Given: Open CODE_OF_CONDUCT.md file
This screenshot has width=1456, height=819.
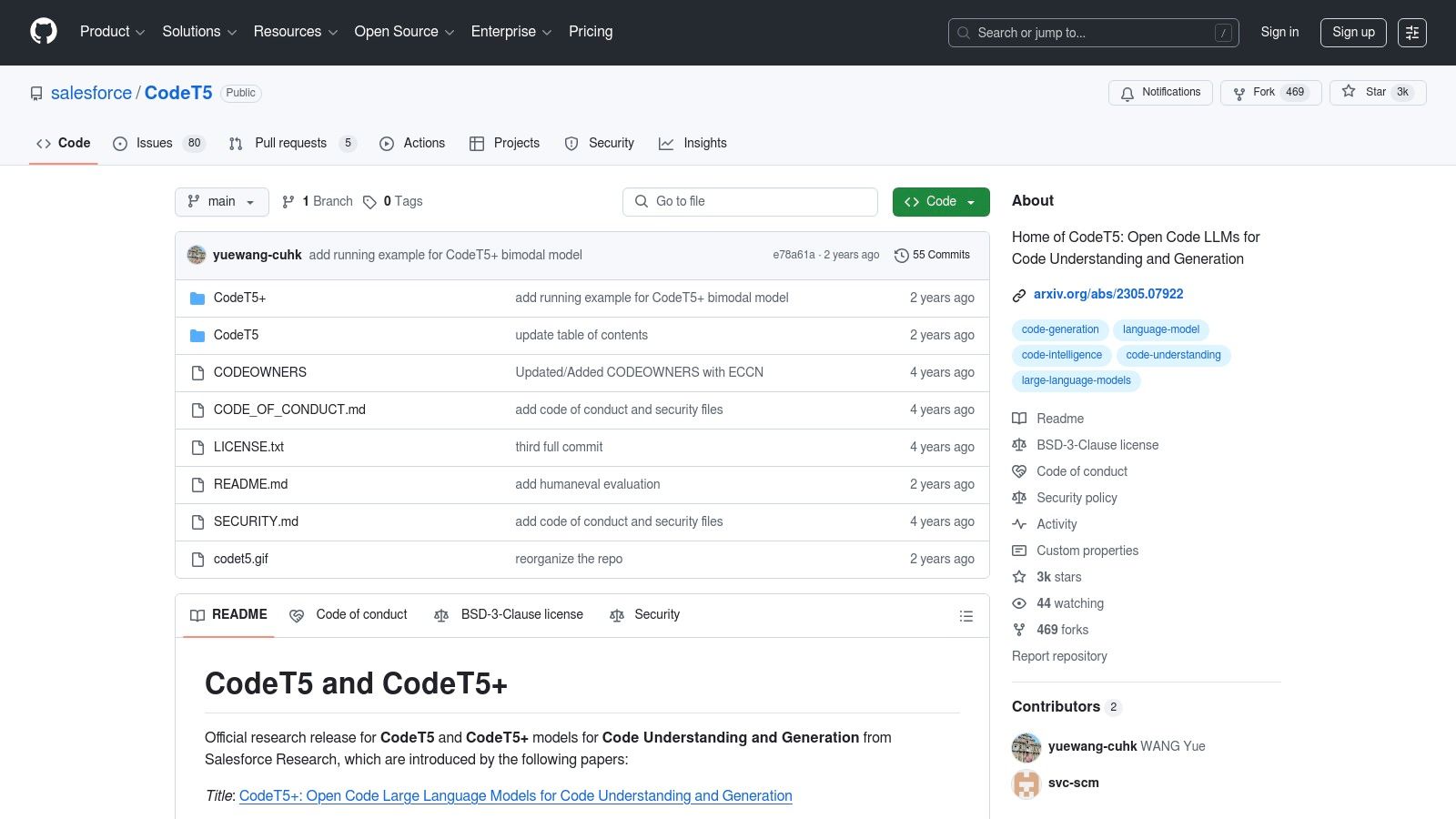Looking at the screenshot, I should tap(289, 409).
